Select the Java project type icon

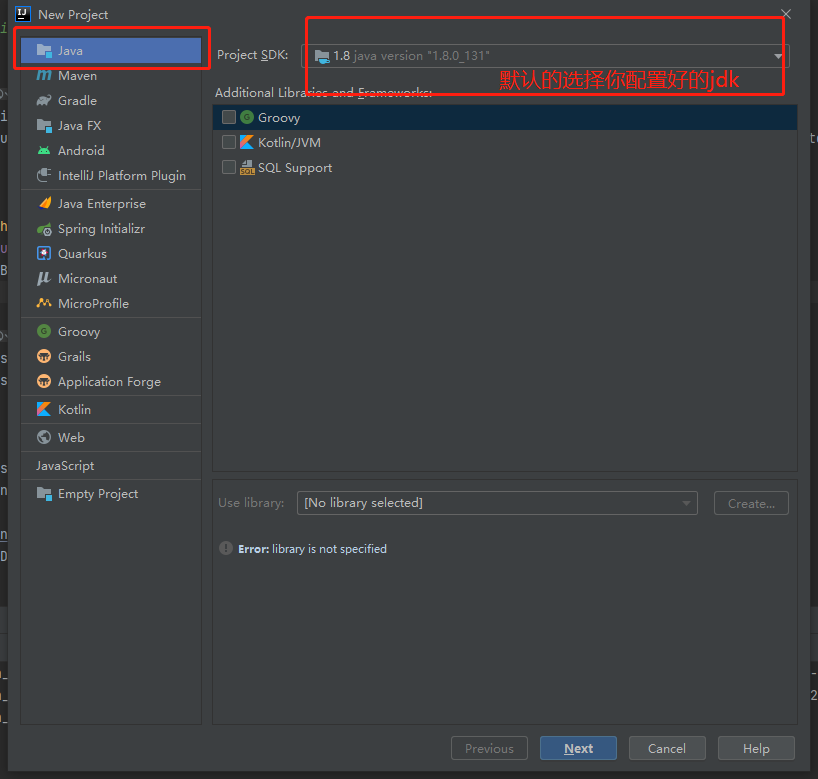[x=44, y=51]
